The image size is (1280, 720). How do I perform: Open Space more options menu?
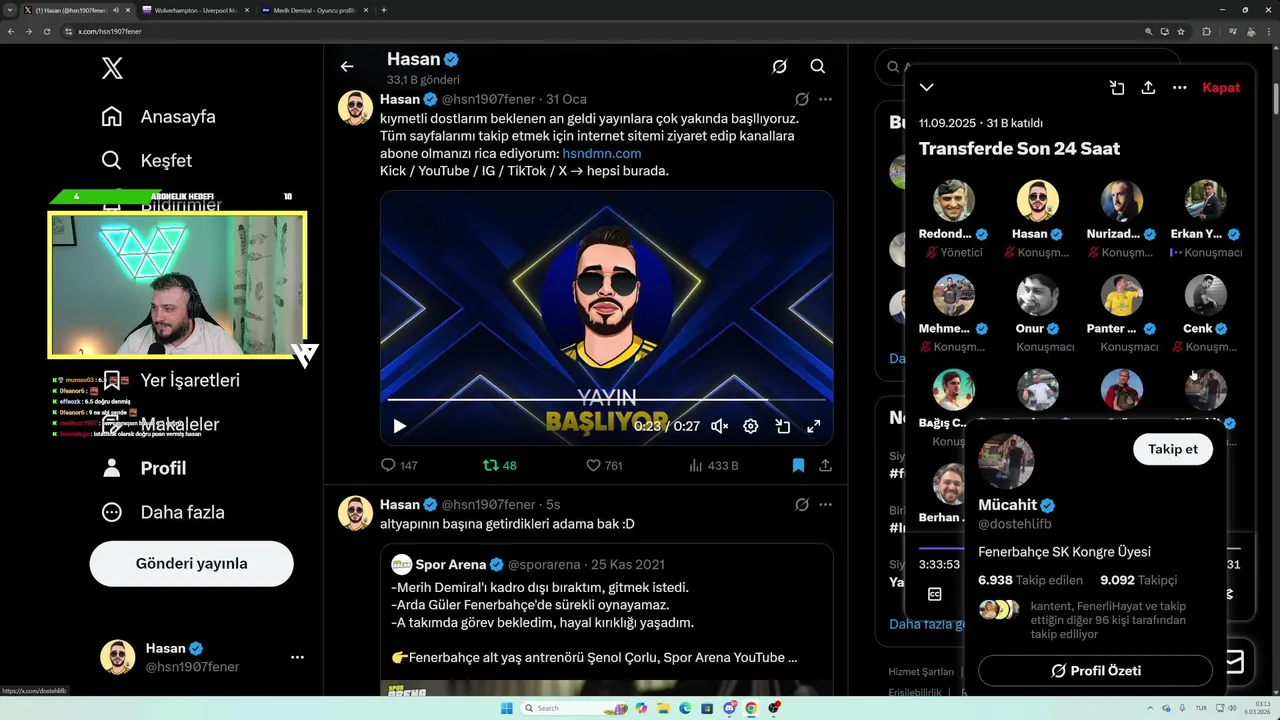point(1180,88)
